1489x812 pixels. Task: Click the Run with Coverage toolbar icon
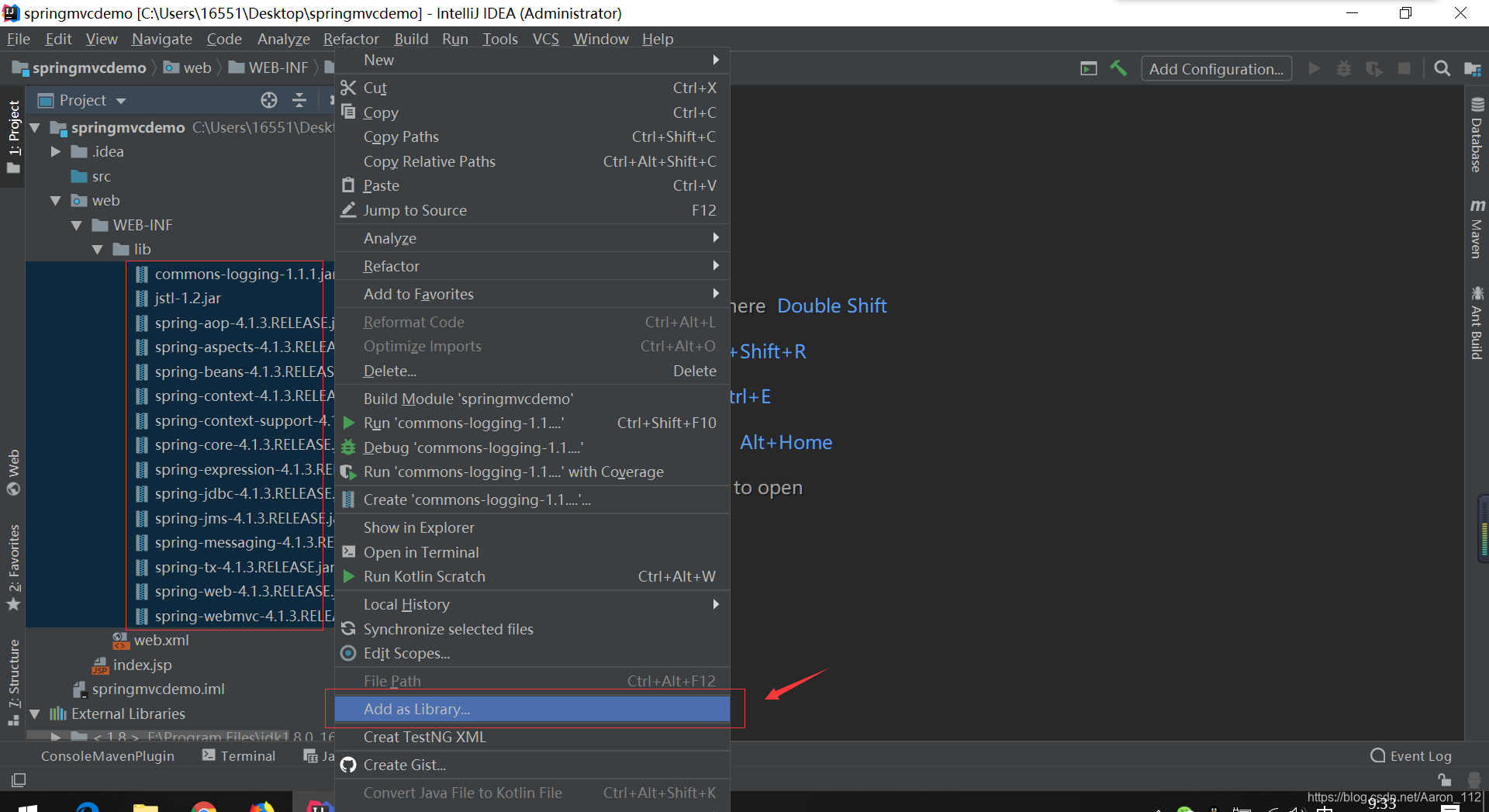click(x=1374, y=68)
